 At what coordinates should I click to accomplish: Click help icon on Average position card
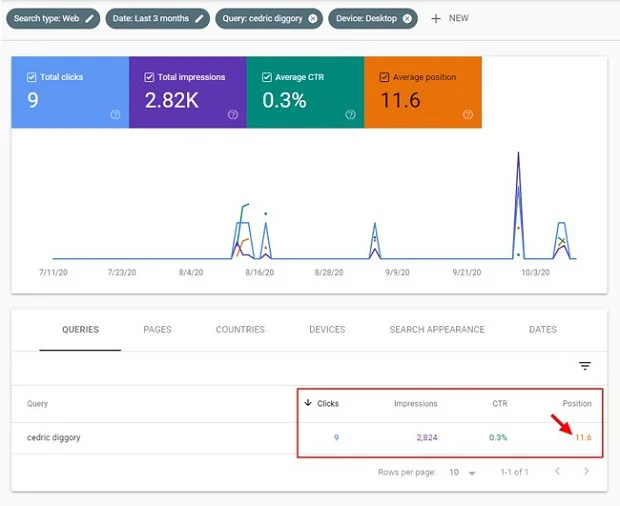(467, 115)
